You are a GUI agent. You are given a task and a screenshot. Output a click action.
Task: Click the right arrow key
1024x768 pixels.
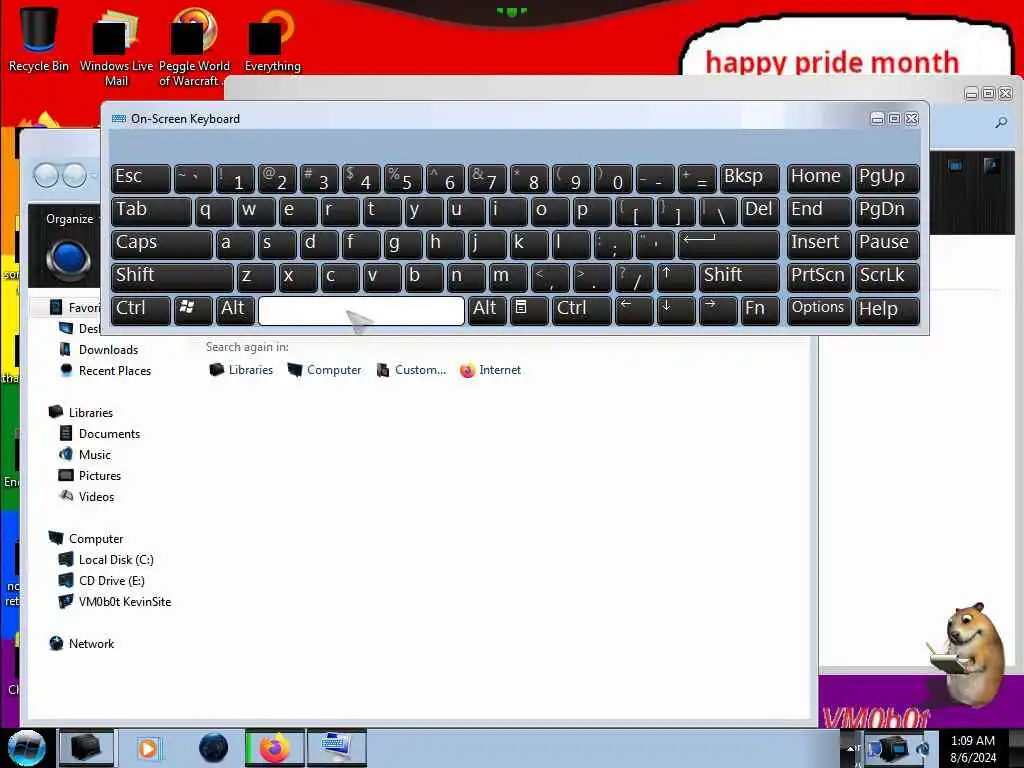coord(718,310)
